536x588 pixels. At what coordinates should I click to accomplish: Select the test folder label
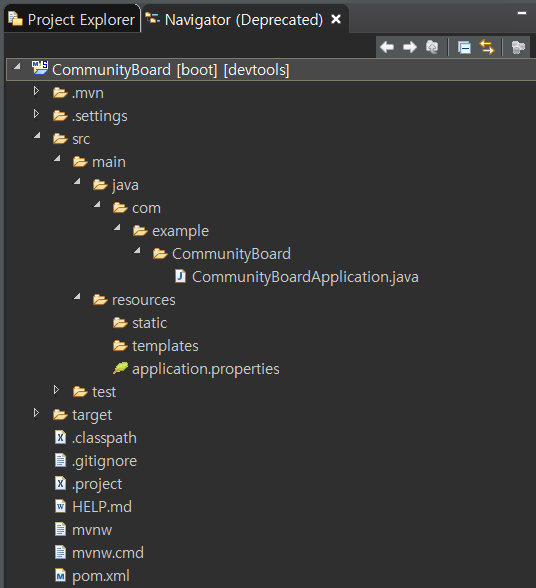(104, 392)
